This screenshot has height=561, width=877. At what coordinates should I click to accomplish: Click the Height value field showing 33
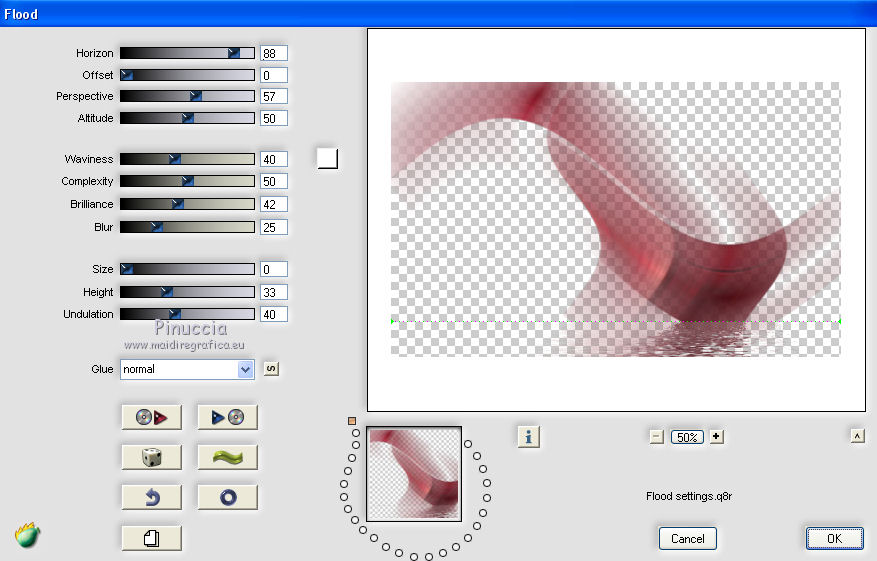click(x=274, y=292)
